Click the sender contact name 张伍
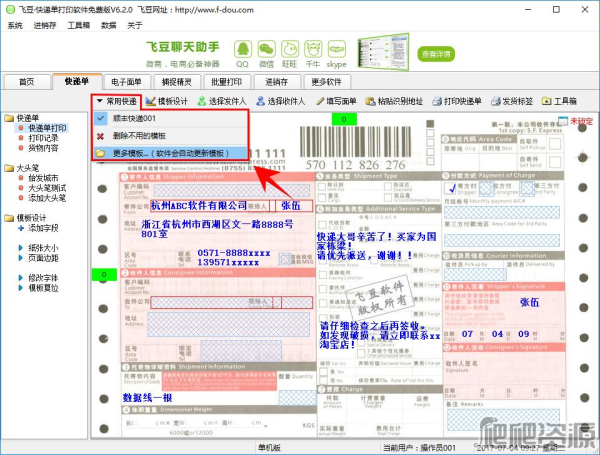This screenshot has height=455, width=600. pos(291,205)
